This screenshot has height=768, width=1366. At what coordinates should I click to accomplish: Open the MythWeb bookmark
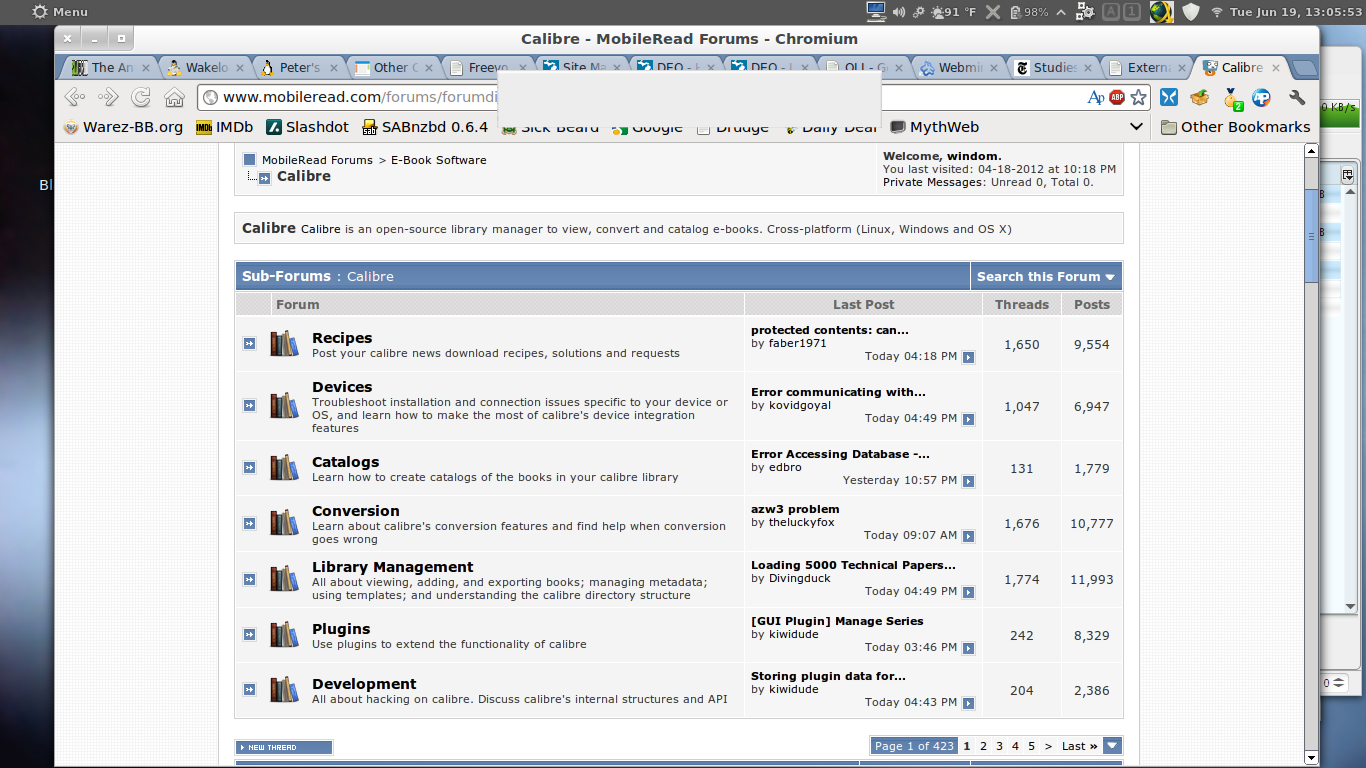pos(935,127)
